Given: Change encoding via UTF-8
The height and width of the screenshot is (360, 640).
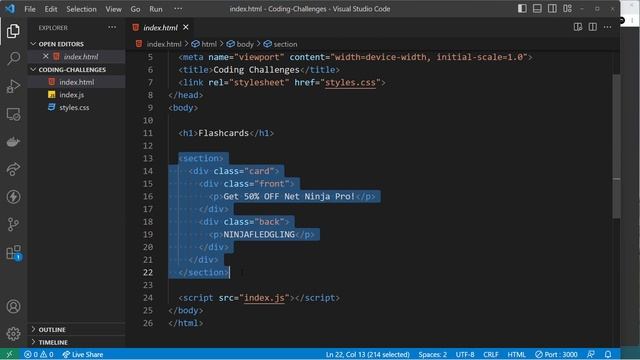Looking at the screenshot, I should [x=465, y=354].
